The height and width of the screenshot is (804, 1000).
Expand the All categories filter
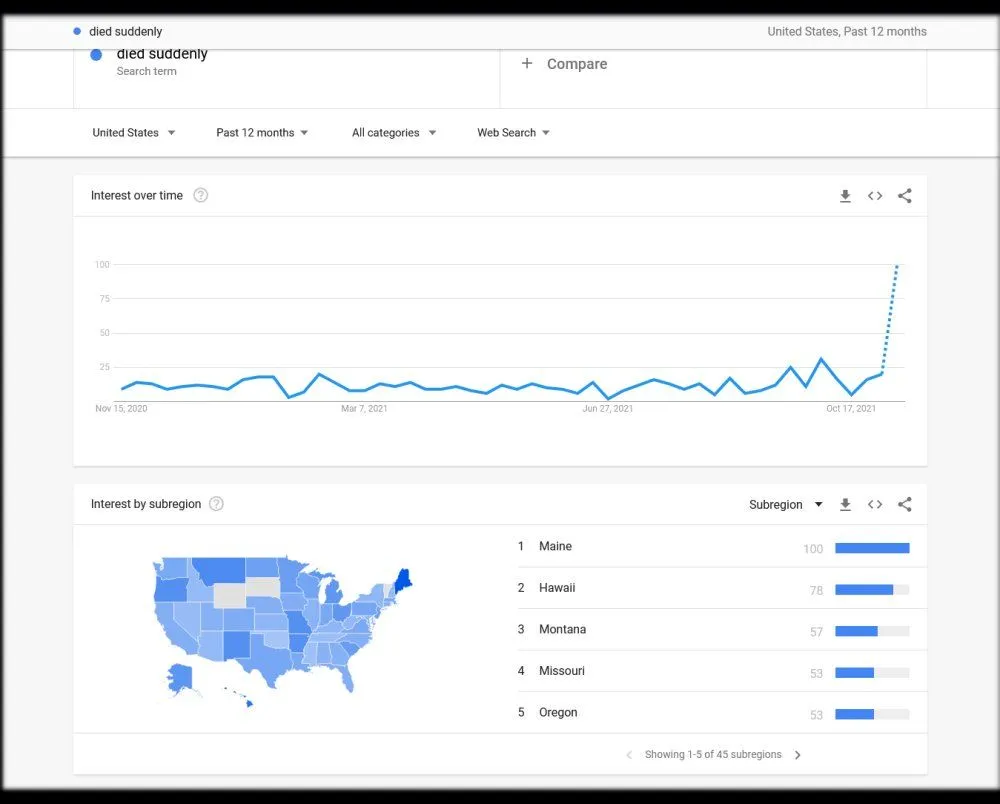[x=394, y=133]
